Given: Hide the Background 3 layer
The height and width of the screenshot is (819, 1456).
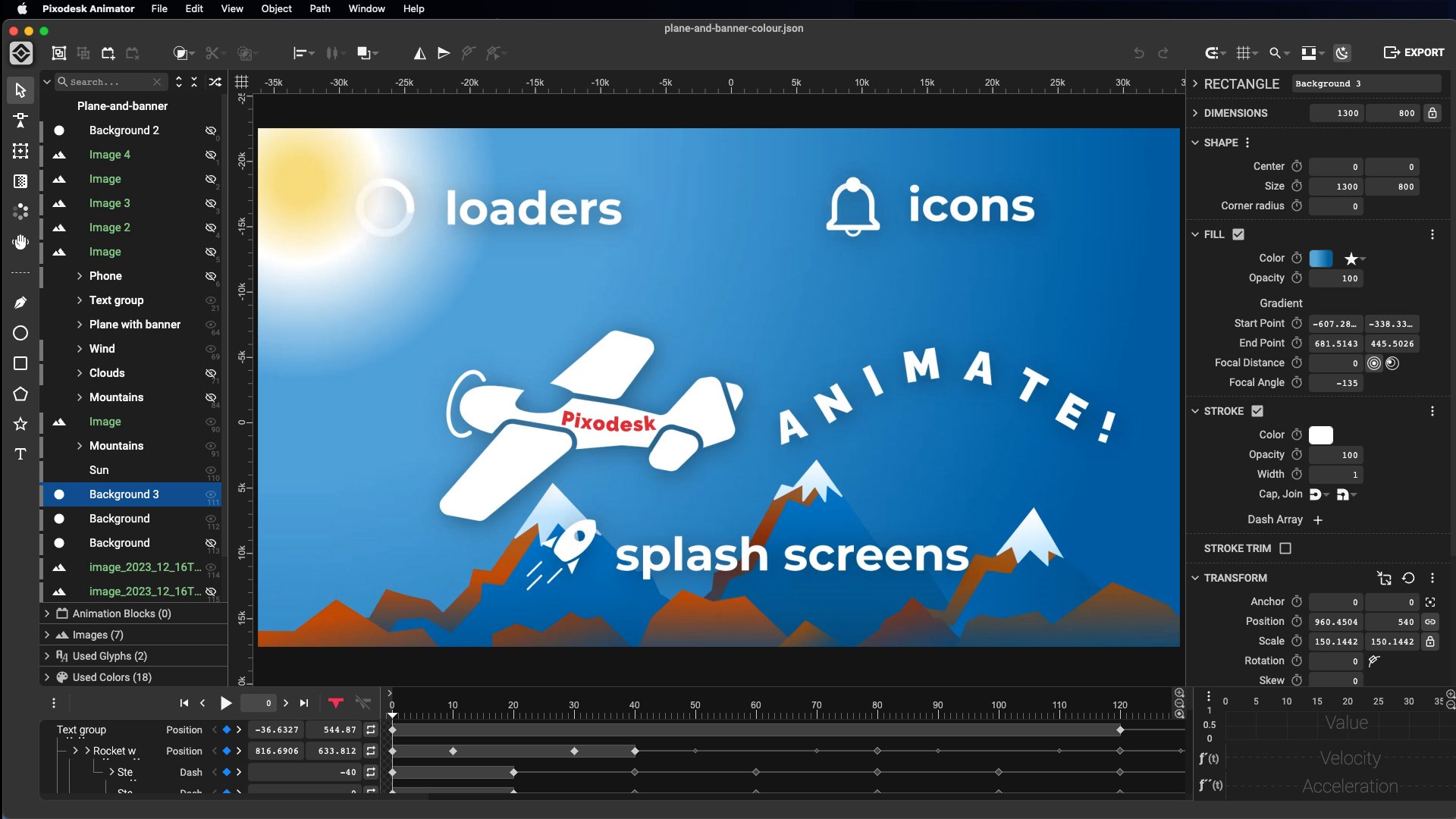Looking at the screenshot, I should tap(209, 494).
